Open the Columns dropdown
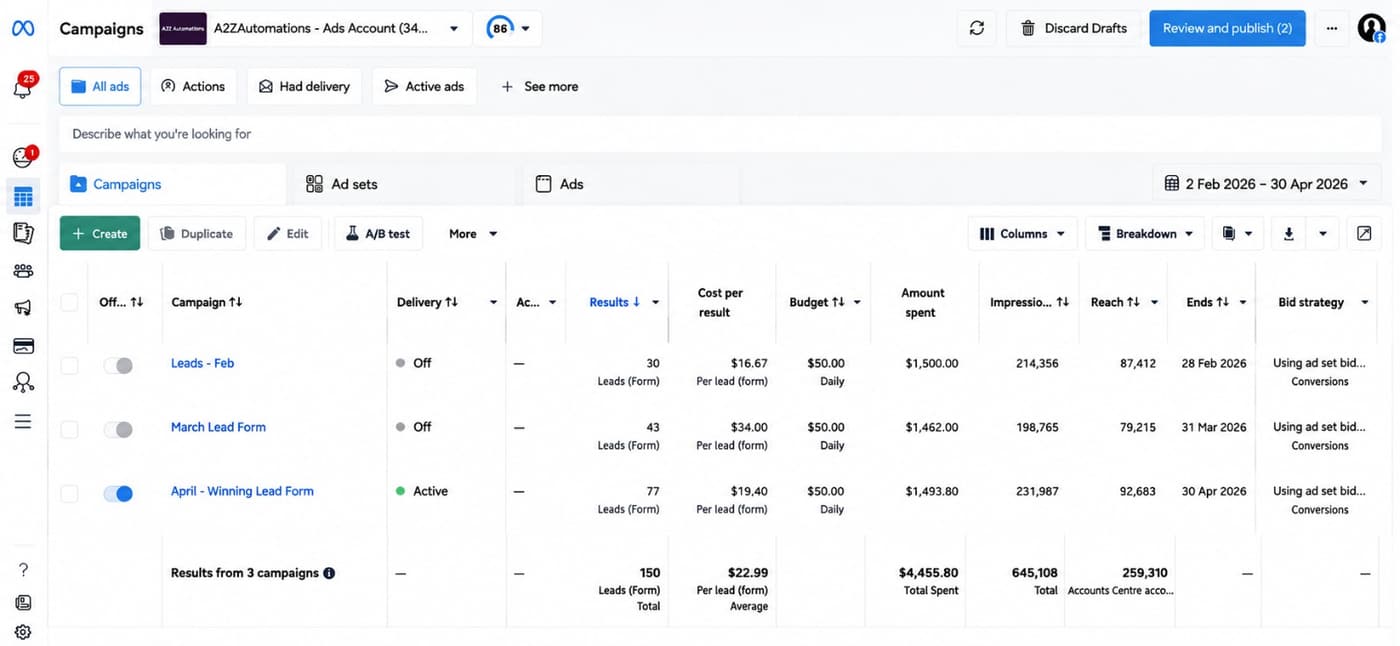 [1023, 234]
